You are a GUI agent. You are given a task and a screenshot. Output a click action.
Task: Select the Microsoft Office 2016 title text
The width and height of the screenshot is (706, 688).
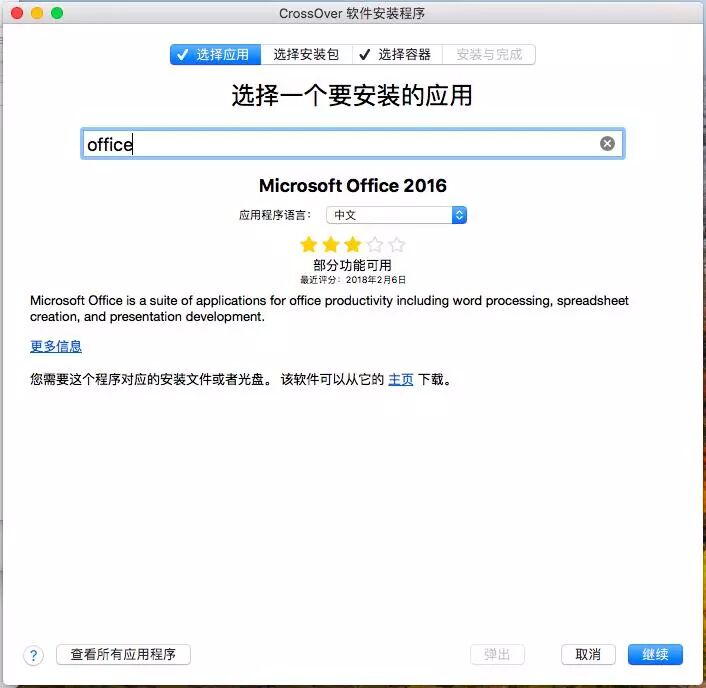tap(353, 186)
